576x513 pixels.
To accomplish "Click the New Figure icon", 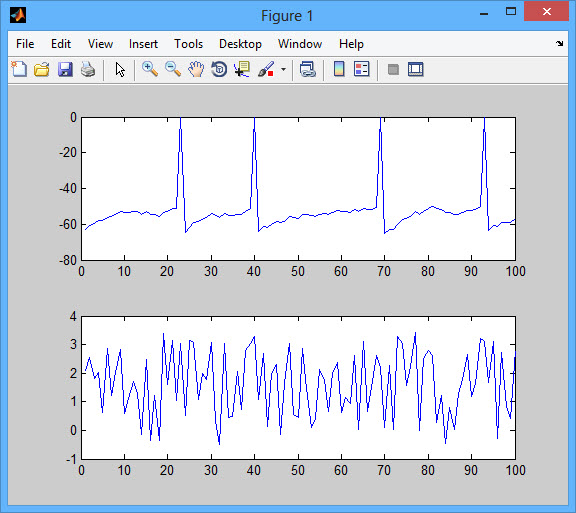I will tap(19, 69).
